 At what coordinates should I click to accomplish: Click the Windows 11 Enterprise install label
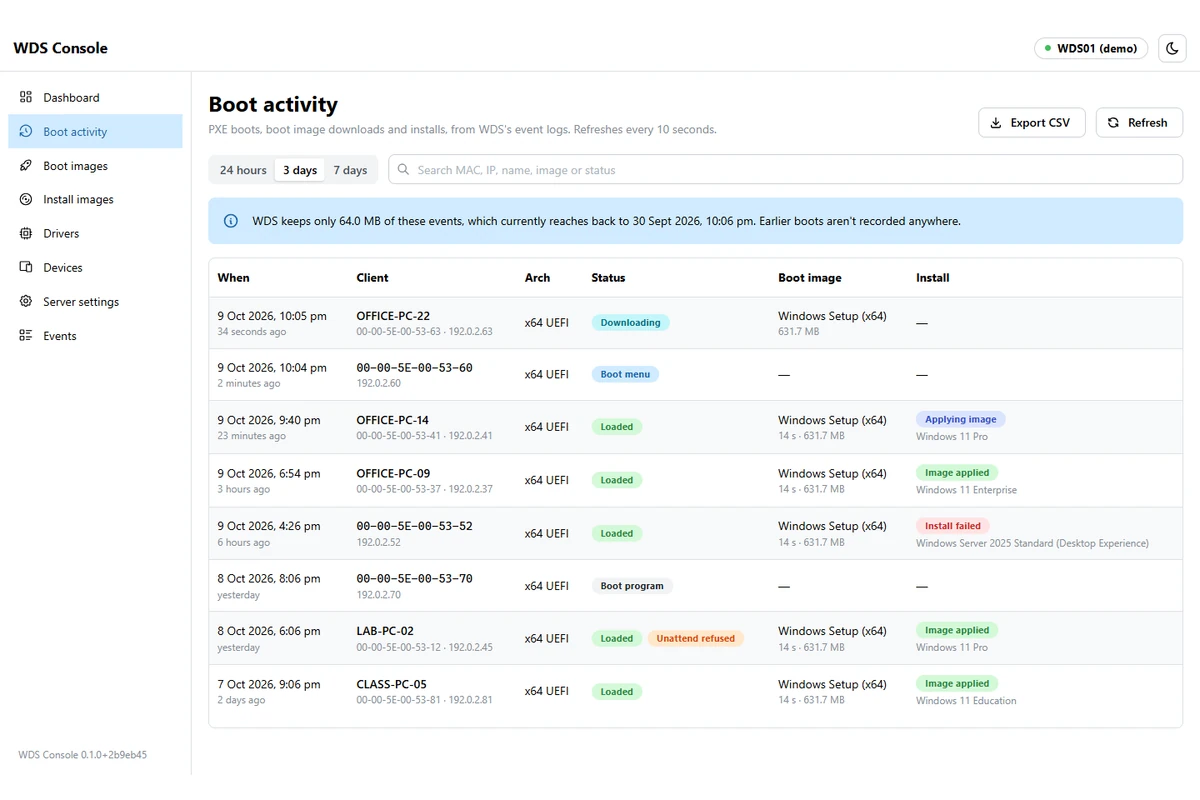pos(966,490)
